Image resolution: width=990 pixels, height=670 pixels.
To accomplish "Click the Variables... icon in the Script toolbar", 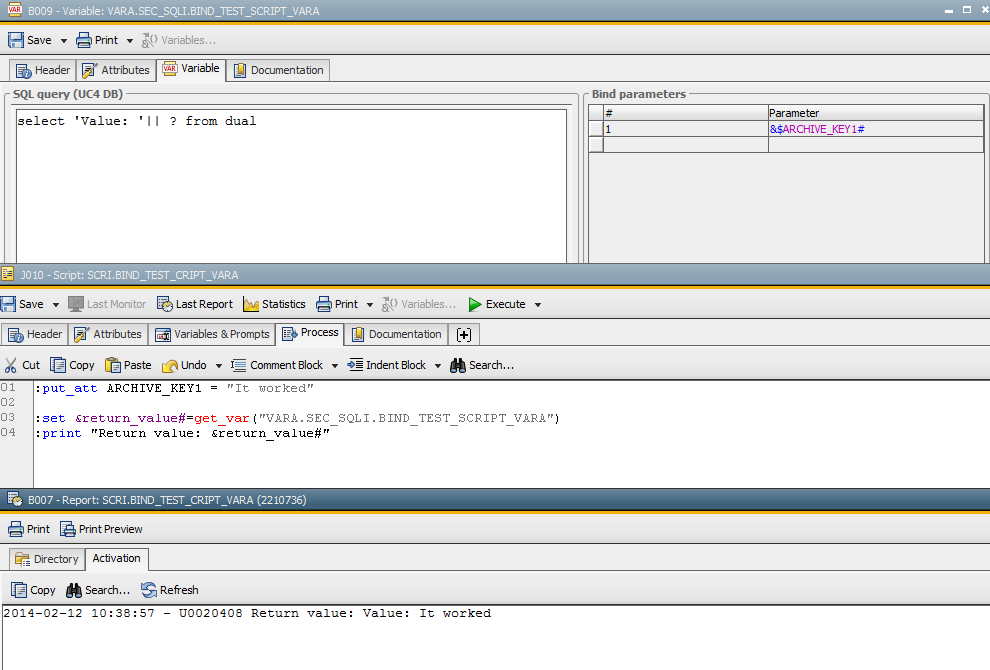I will click(390, 304).
